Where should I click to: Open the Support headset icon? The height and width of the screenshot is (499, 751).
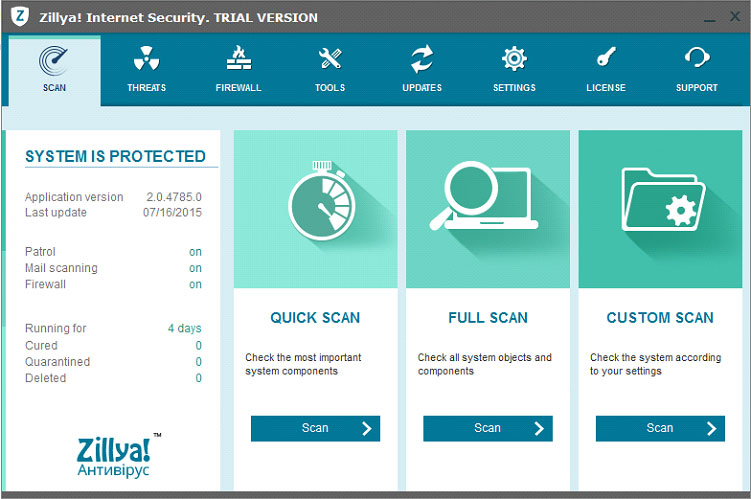click(697, 57)
